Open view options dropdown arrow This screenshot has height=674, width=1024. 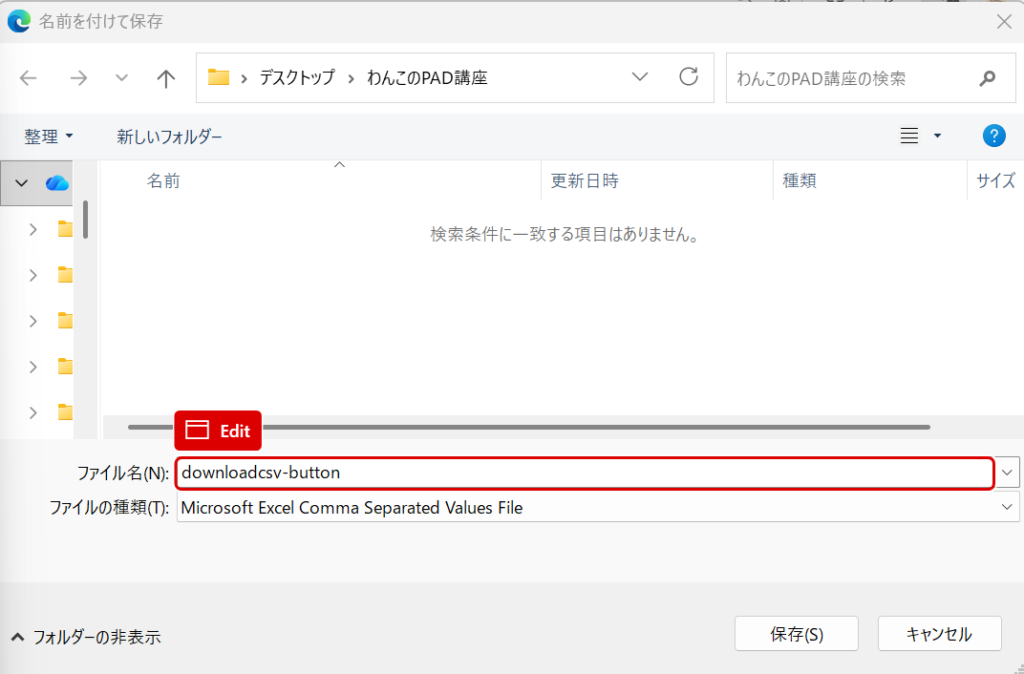[937, 136]
